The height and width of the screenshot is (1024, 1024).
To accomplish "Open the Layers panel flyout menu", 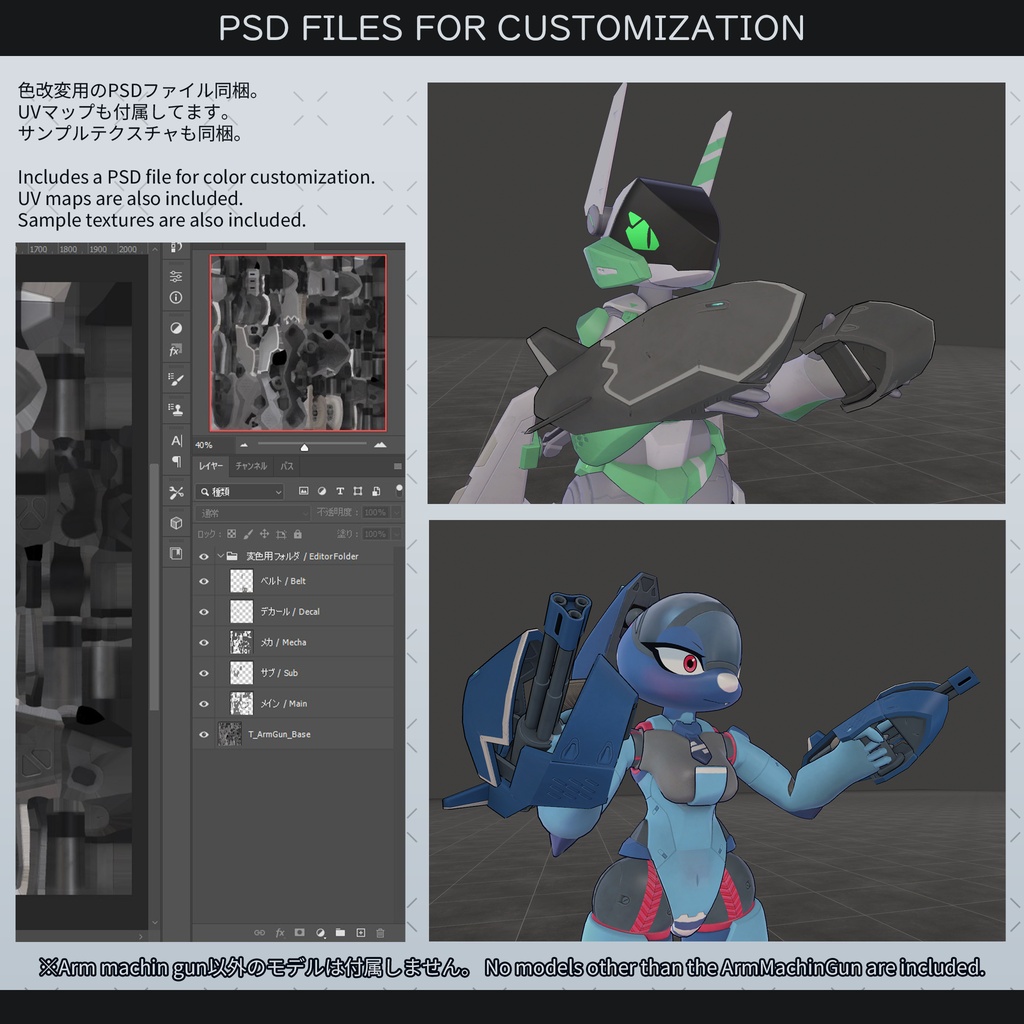I will (397, 466).
